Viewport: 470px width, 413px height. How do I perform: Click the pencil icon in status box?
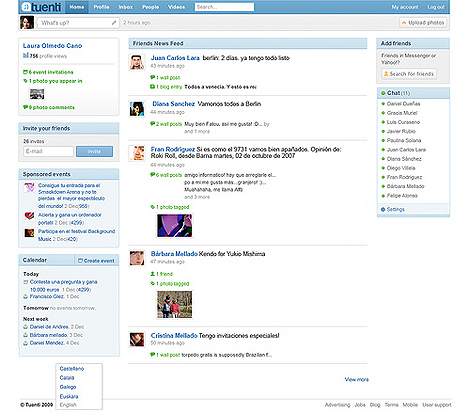point(114,23)
